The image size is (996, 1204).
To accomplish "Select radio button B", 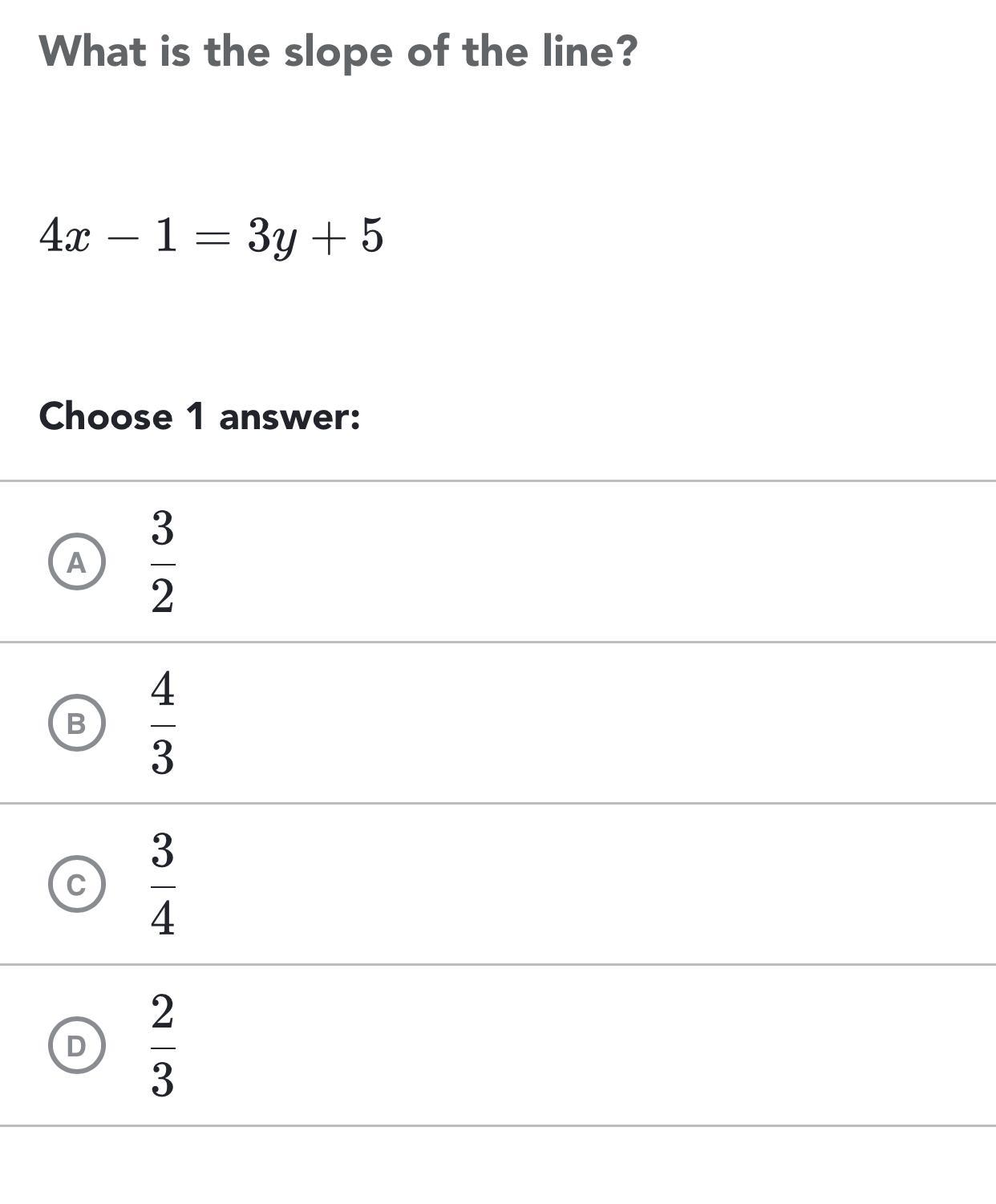I will pyautogui.click(x=76, y=723).
